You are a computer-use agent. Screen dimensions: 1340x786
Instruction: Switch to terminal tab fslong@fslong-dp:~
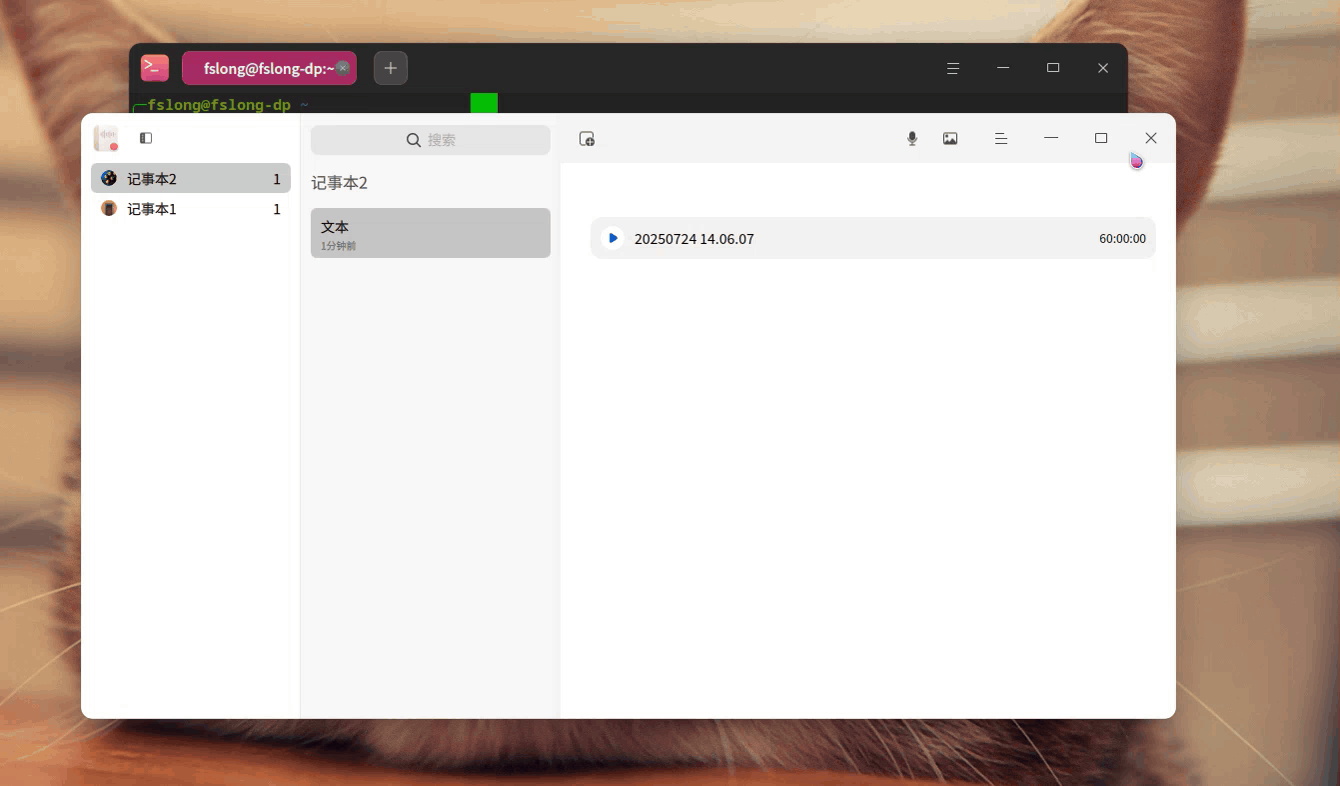click(x=269, y=68)
